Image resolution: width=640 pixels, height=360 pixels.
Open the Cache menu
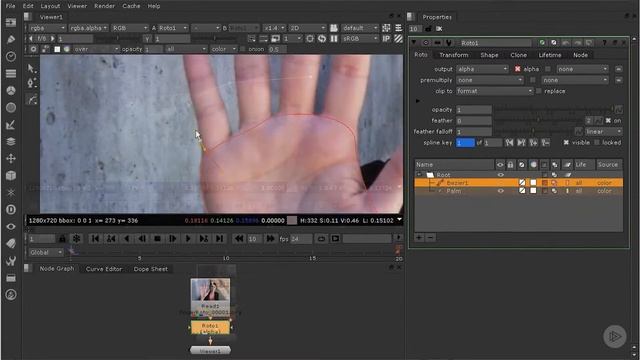point(131,6)
